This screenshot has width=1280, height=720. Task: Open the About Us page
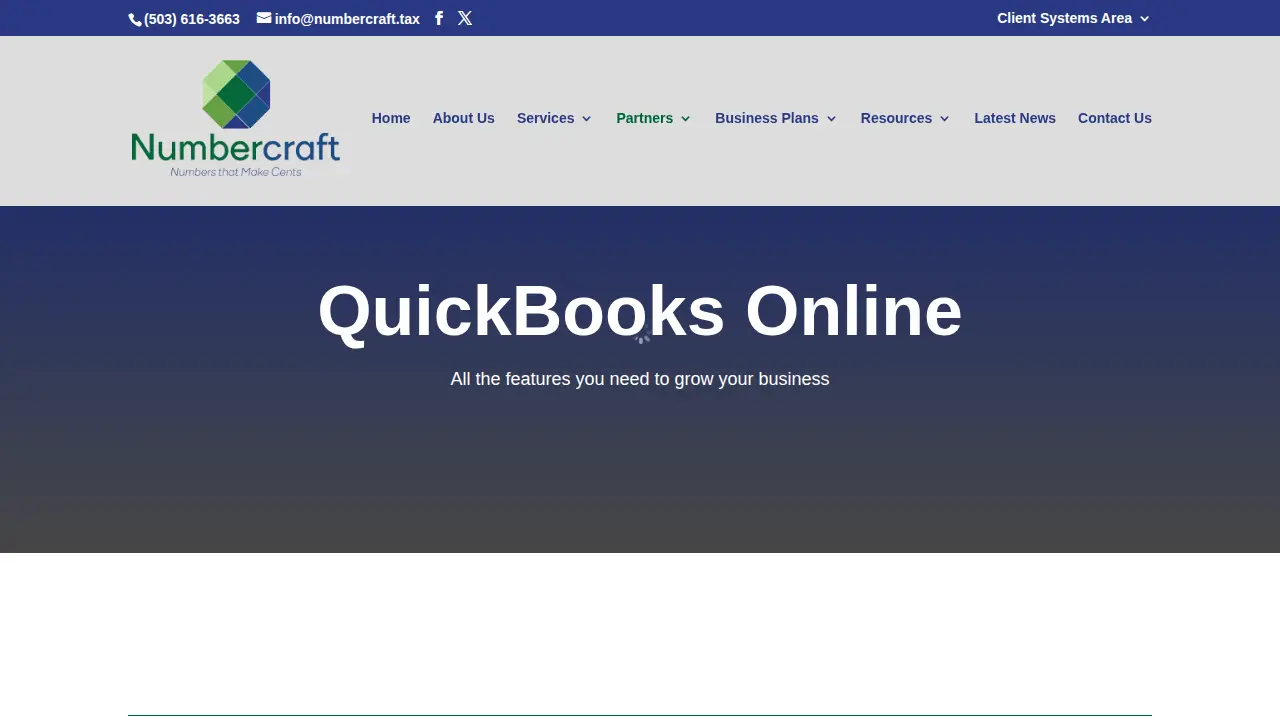464,118
